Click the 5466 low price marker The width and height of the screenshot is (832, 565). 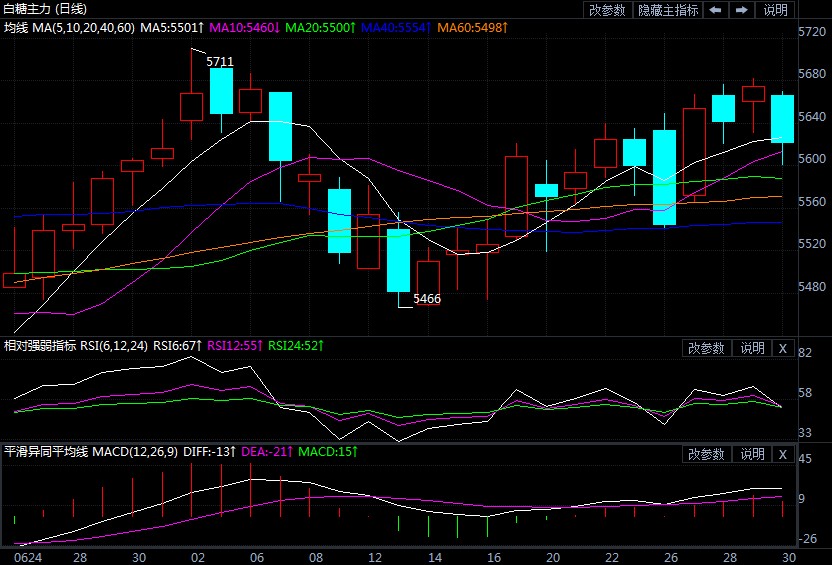[427, 298]
